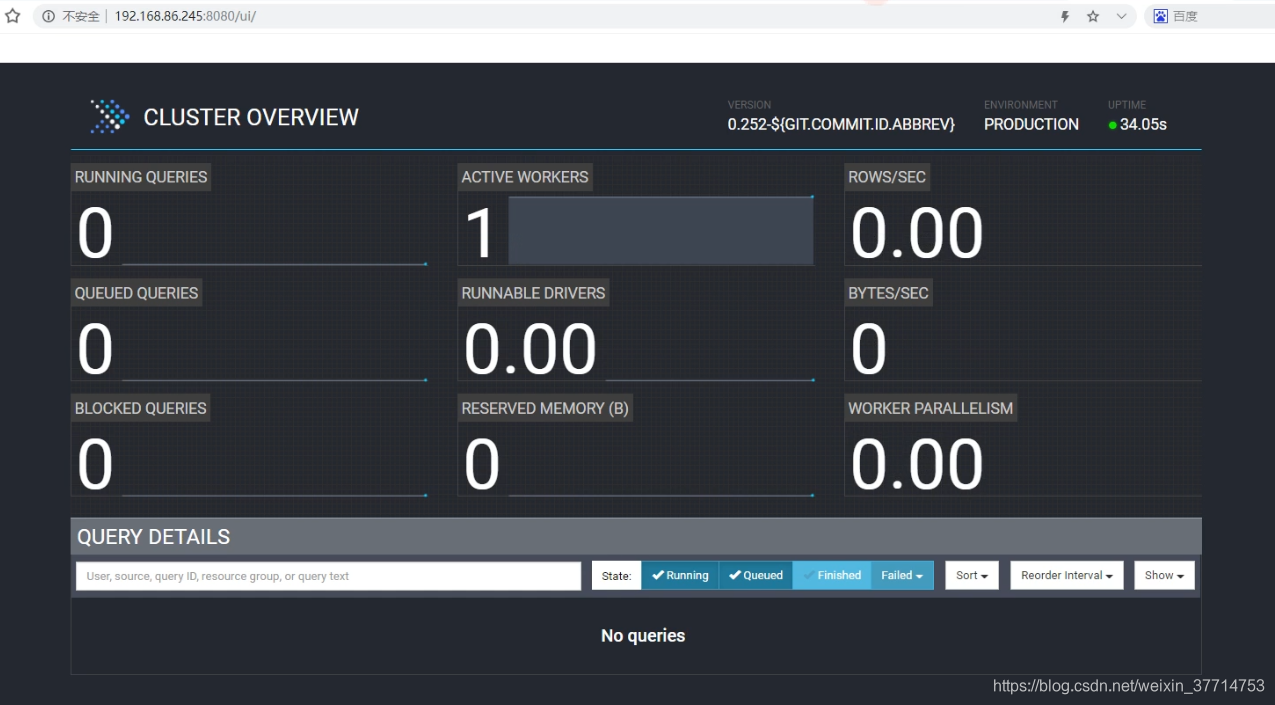
Task: Open the Reorder Interval dropdown
Action: click(x=1067, y=575)
